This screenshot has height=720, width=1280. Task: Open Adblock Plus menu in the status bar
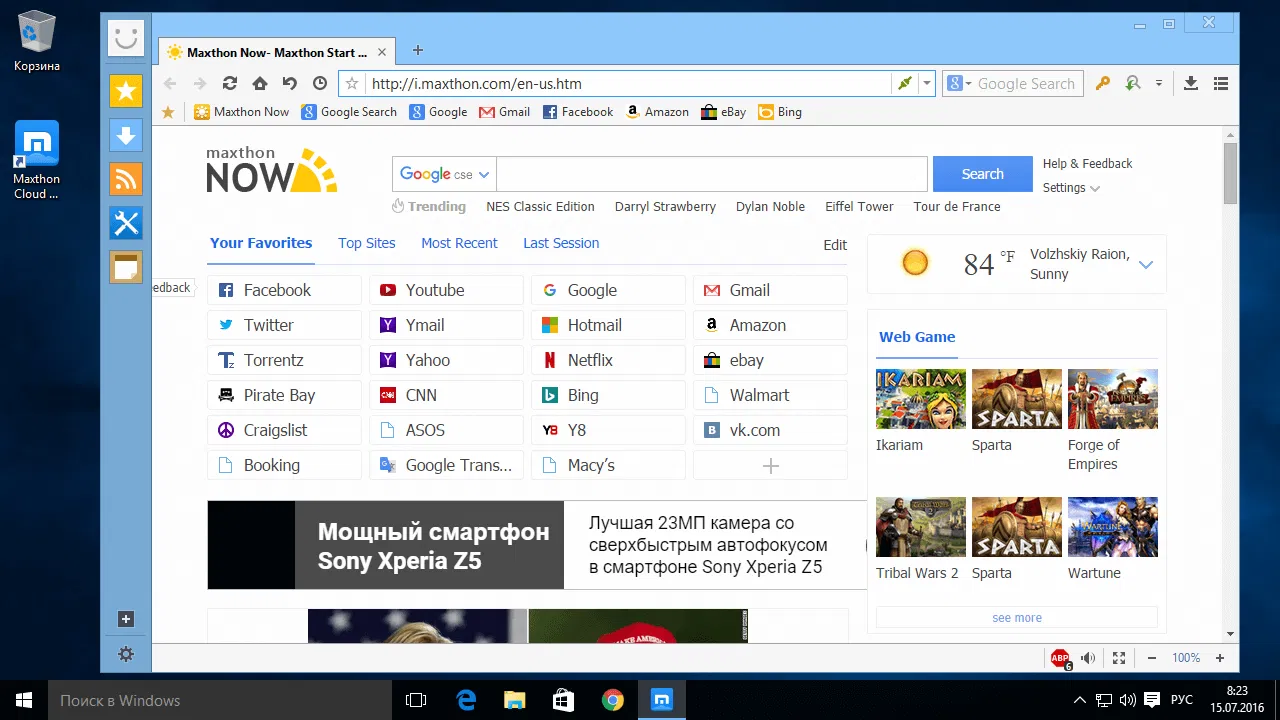1060,658
